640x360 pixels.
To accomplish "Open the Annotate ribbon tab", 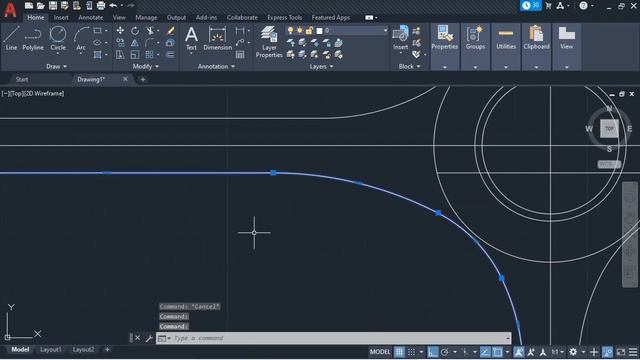I will click(x=91, y=18).
